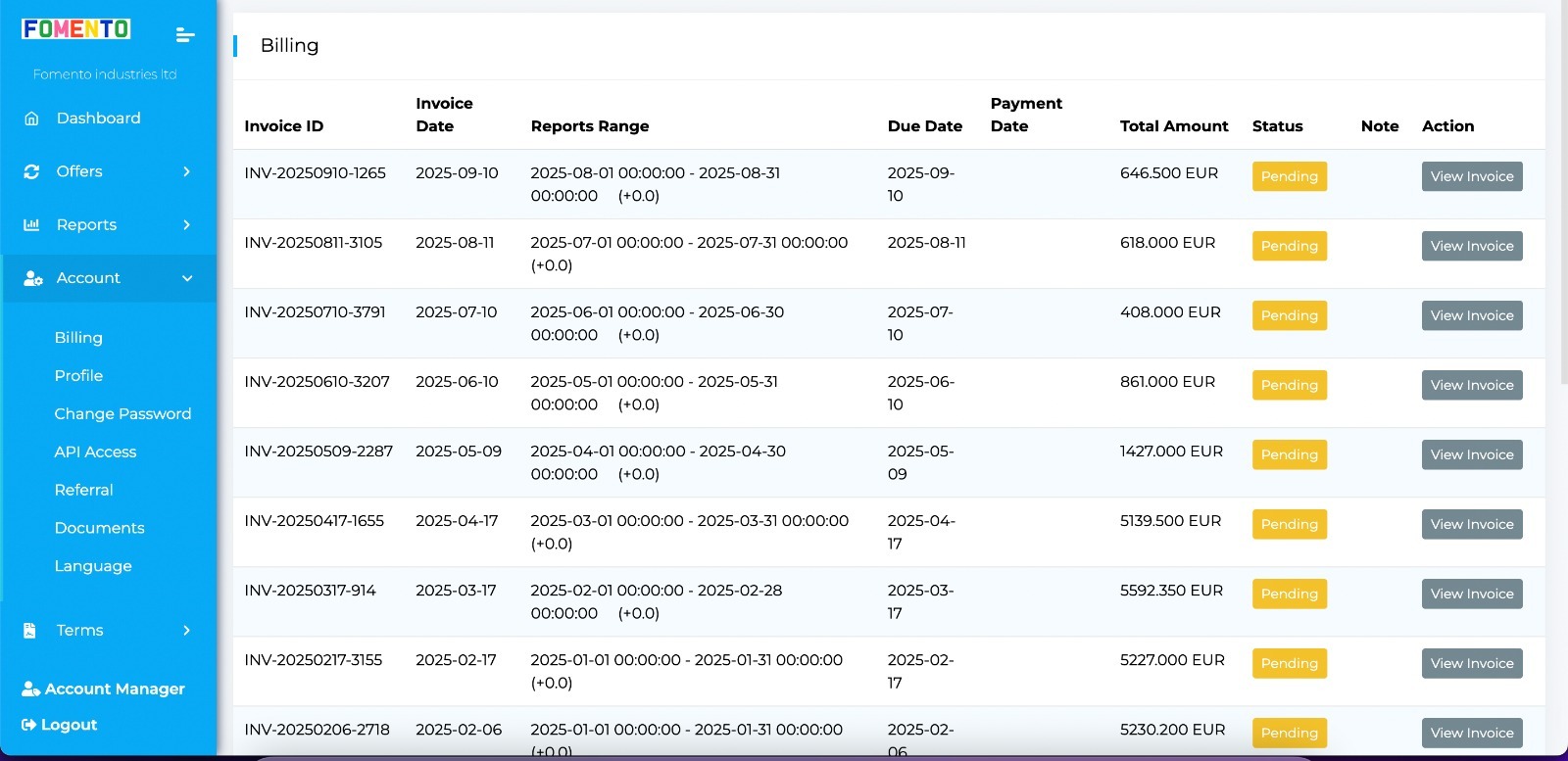
Task: Click the Terms document icon
Action: click(30, 631)
